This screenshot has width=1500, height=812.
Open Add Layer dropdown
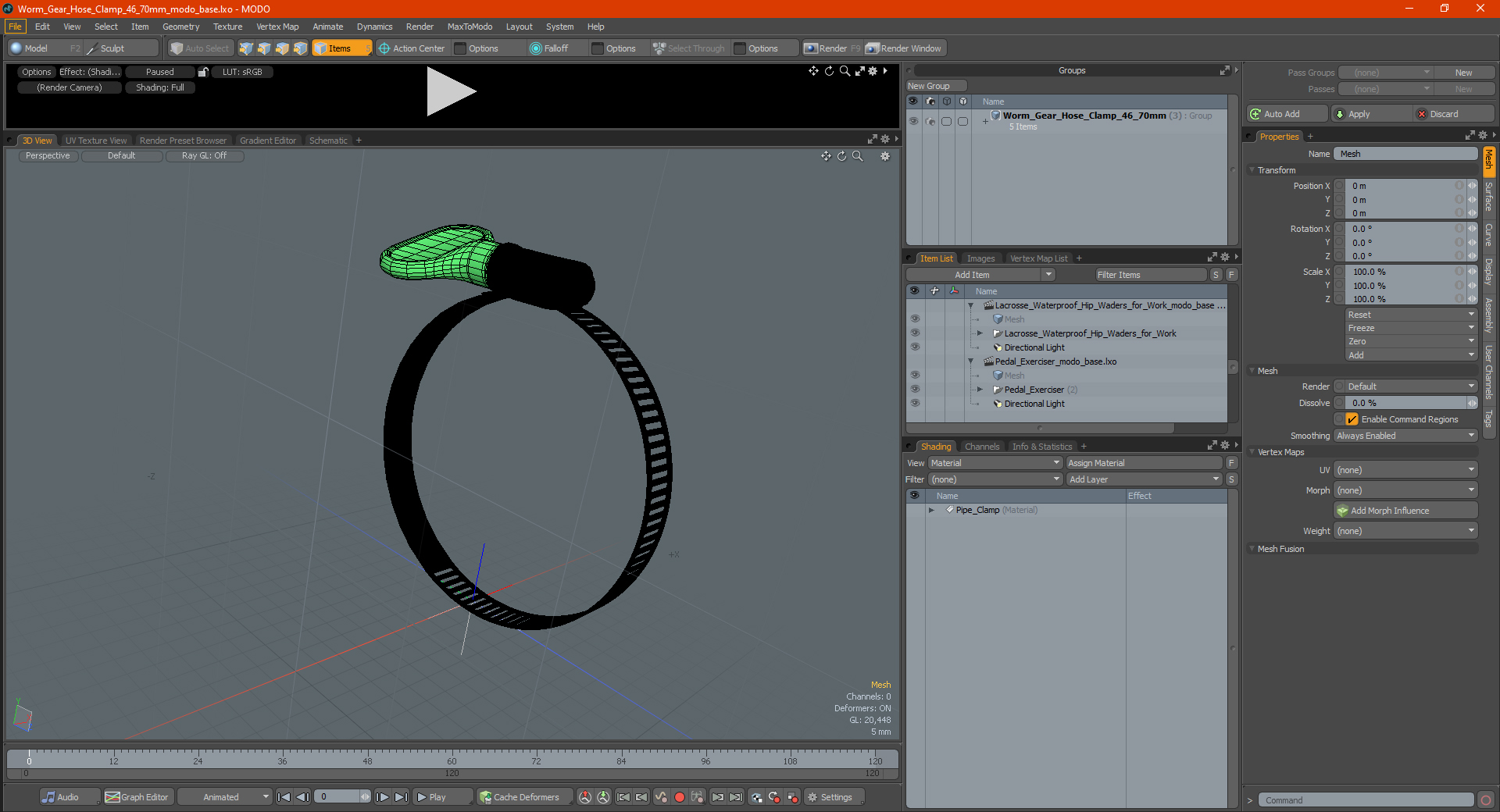click(x=1144, y=479)
